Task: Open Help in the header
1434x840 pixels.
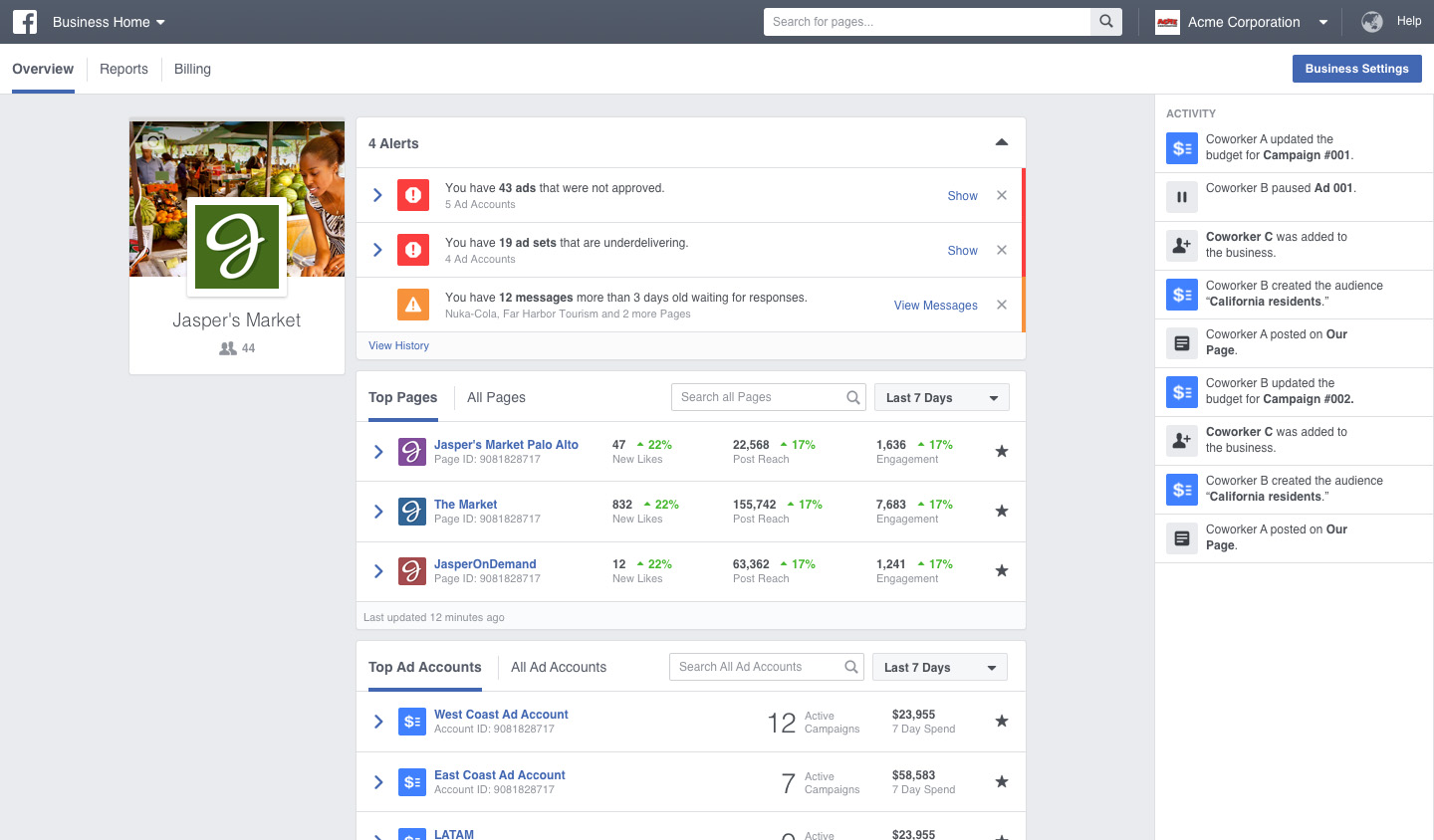Action: [1409, 21]
